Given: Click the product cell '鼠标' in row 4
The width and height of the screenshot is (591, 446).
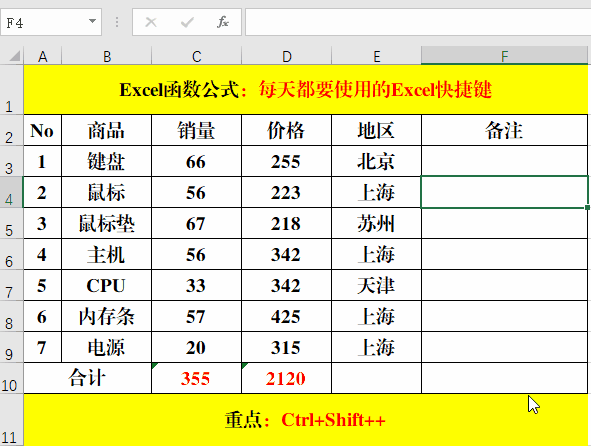Looking at the screenshot, I should (107, 192).
